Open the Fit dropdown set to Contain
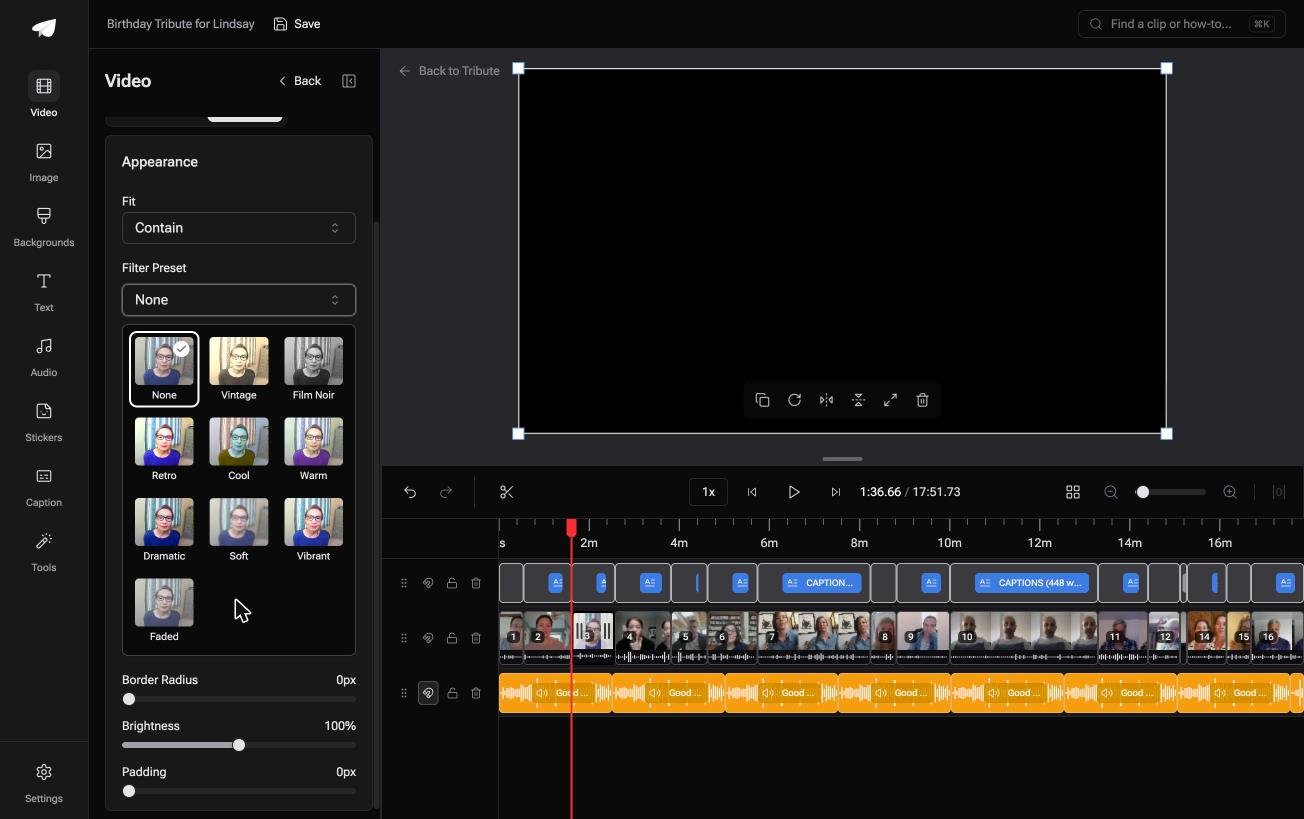Viewport: 1304px width, 819px height. 239,228
